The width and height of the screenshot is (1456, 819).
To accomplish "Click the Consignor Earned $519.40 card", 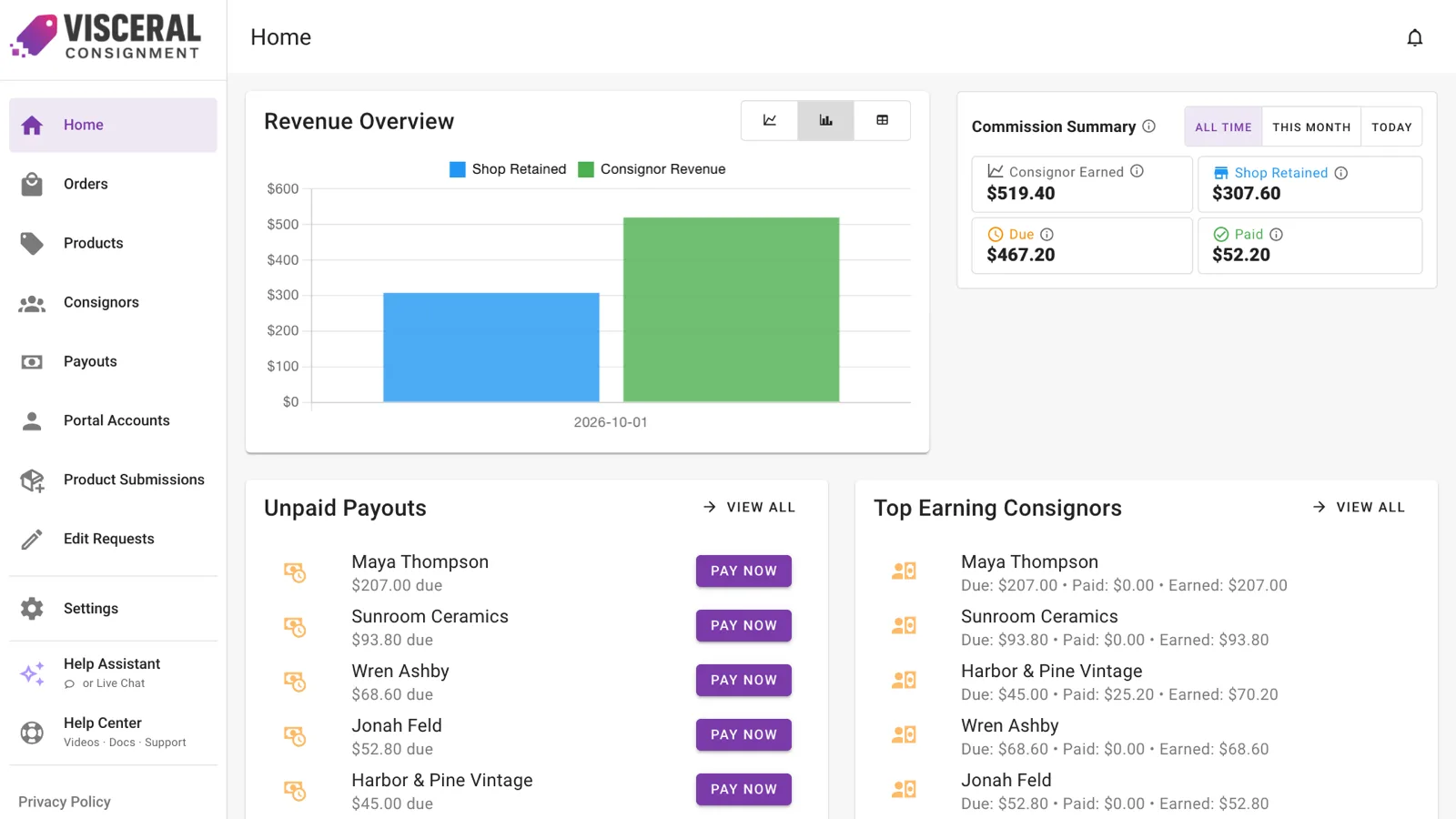I will (1082, 184).
